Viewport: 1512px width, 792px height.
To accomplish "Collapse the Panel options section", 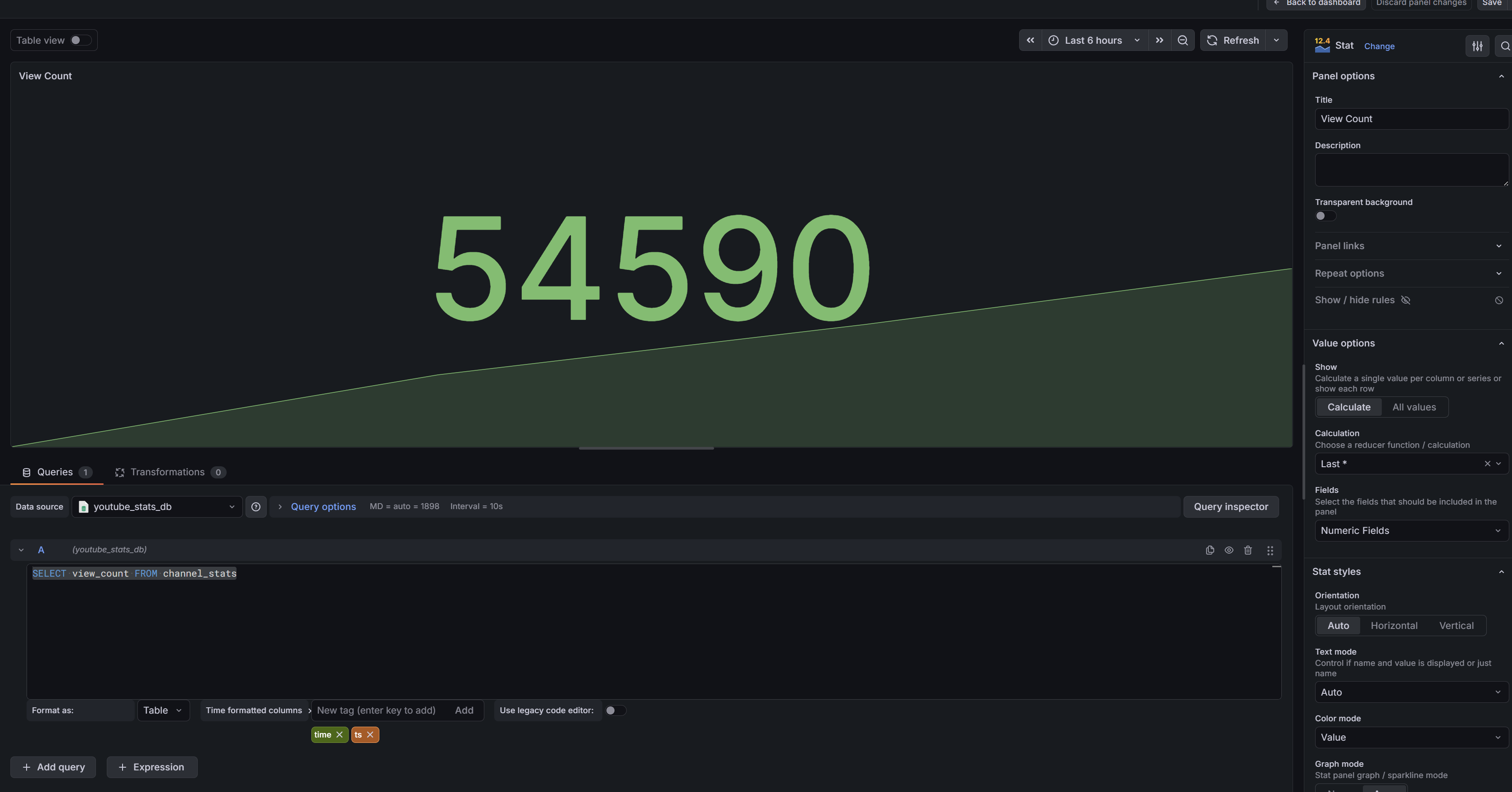I will pyautogui.click(x=1407, y=76).
